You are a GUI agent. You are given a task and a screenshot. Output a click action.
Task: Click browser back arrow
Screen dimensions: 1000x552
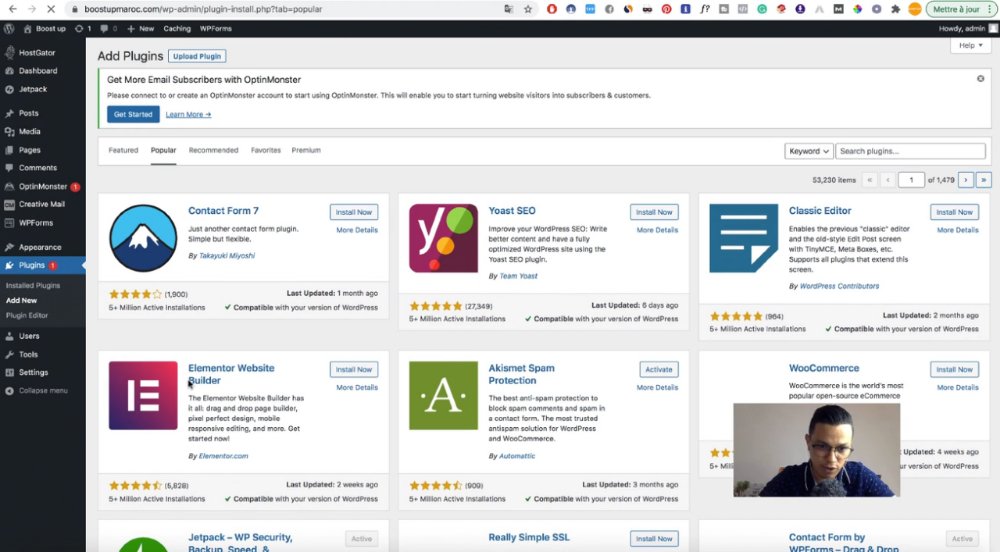13,9
